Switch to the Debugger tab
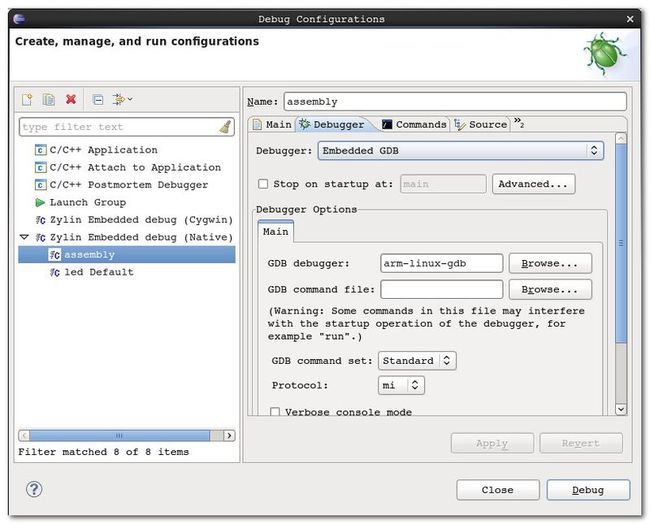 pyautogui.click(x=332, y=124)
